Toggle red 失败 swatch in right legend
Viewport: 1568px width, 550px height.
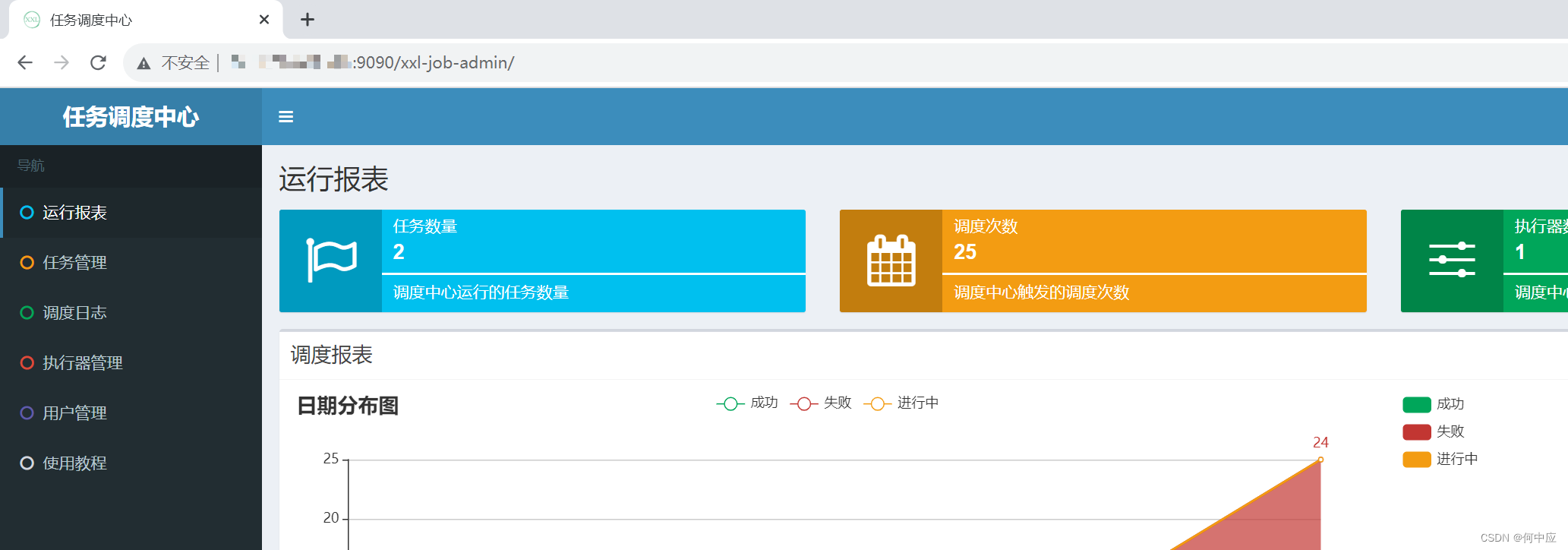point(1417,432)
